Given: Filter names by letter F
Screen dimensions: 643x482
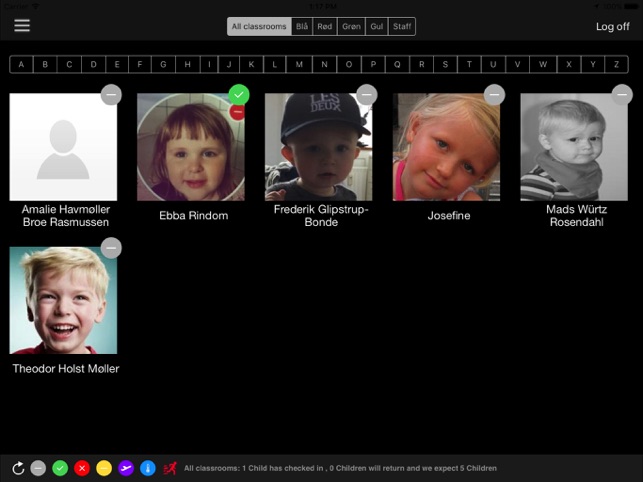Looking at the screenshot, I should point(140,64).
